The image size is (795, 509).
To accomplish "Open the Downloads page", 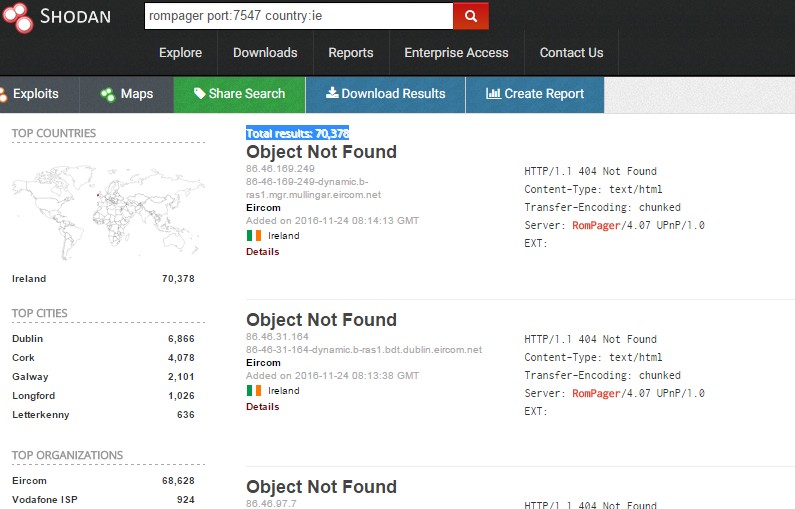I will click(x=265, y=53).
